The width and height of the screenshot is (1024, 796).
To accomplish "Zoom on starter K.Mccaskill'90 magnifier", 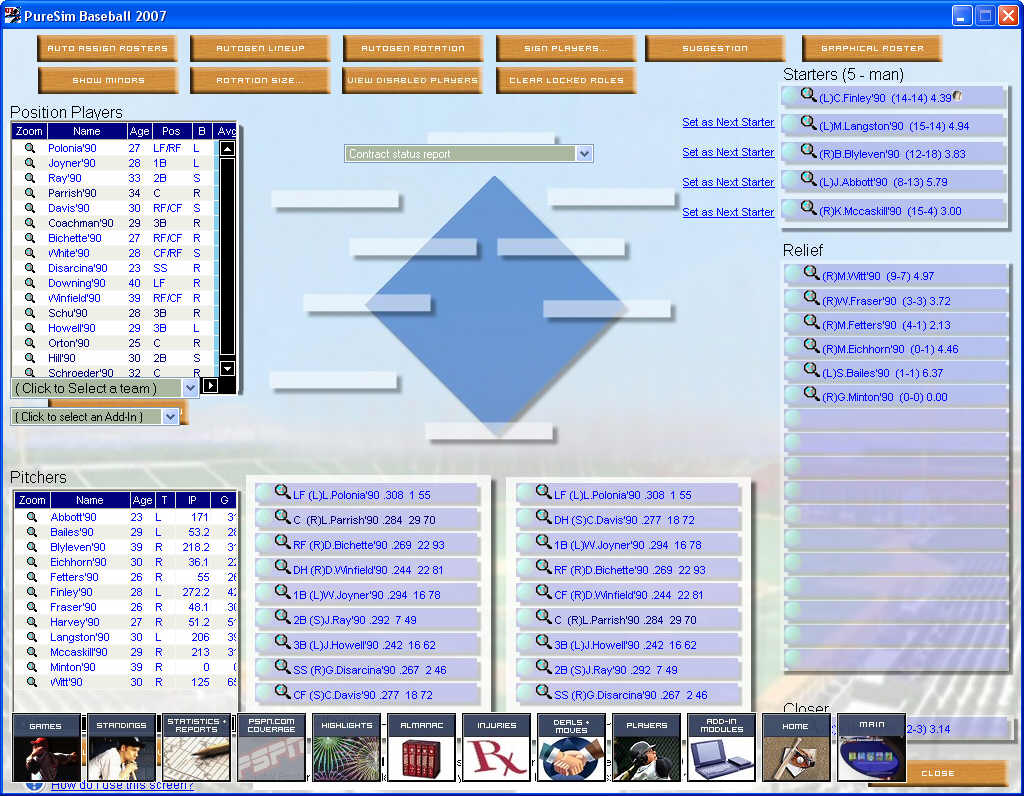I will 808,208.
